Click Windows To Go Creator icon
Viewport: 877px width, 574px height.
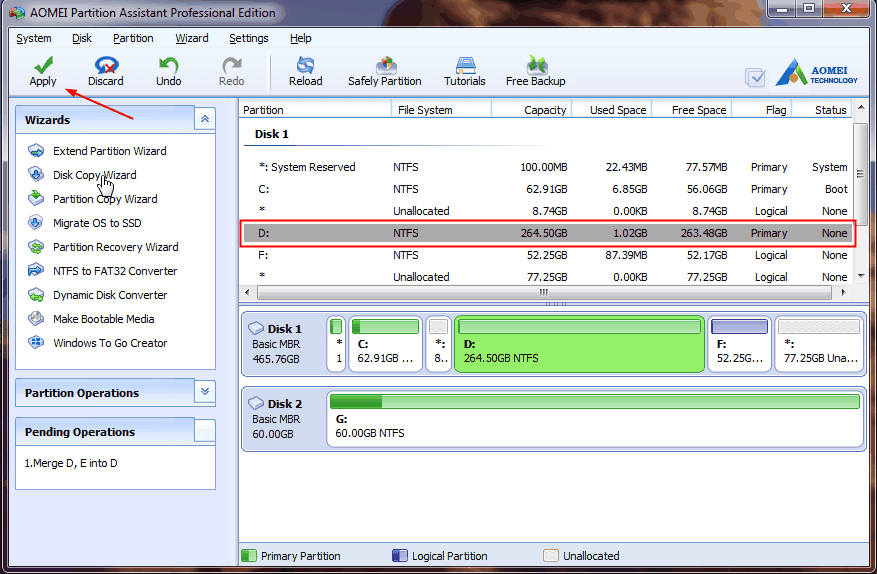point(36,342)
